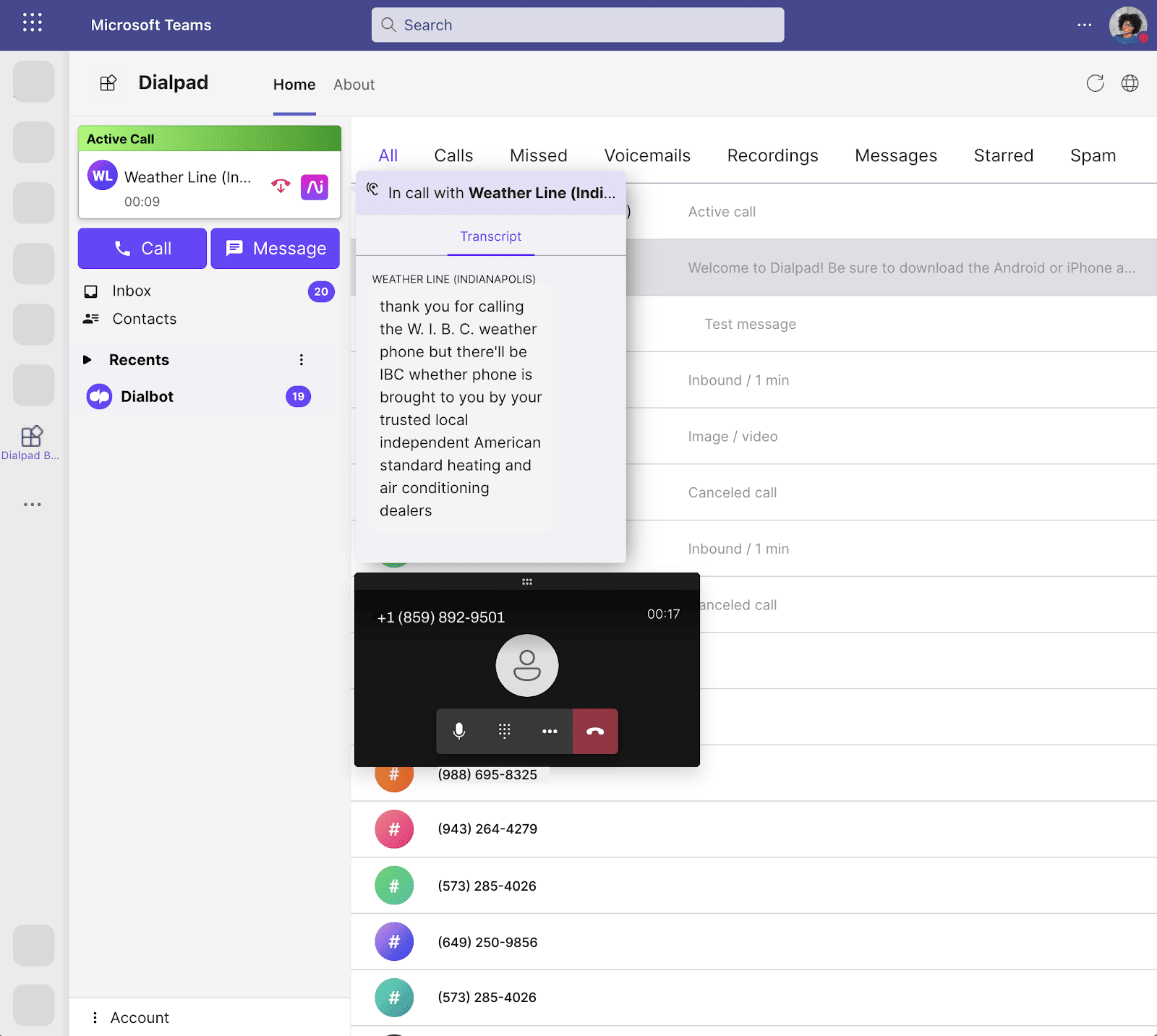Viewport: 1157px width, 1036px height.
Task: Refresh the Dialpad app
Action: [1096, 84]
